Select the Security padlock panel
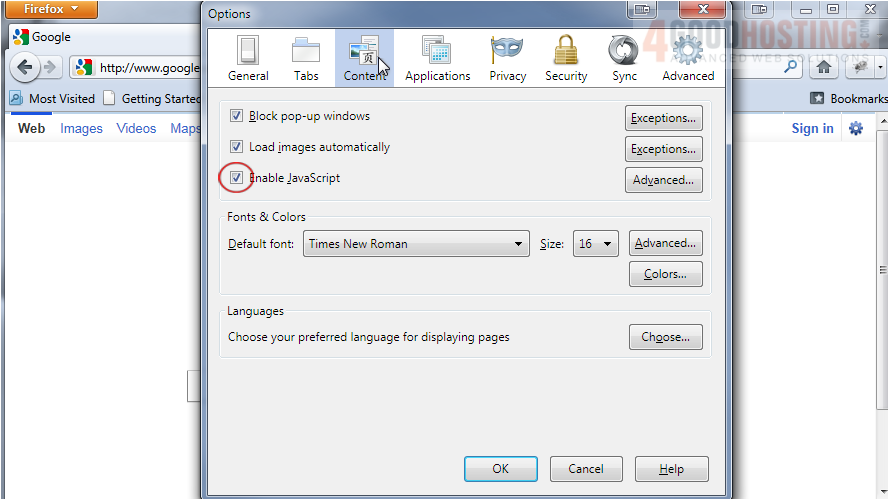The height and width of the screenshot is (500, 889). click(x=566, y=58)
